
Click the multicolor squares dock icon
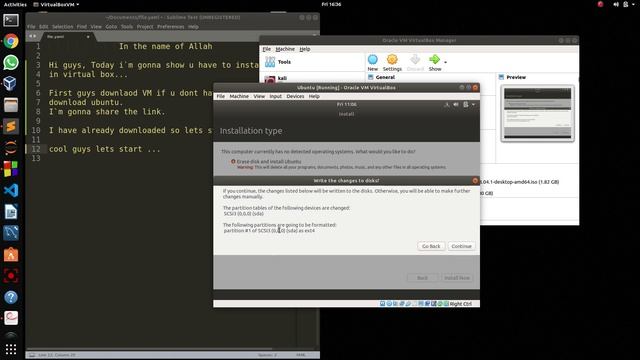point(11,169)
